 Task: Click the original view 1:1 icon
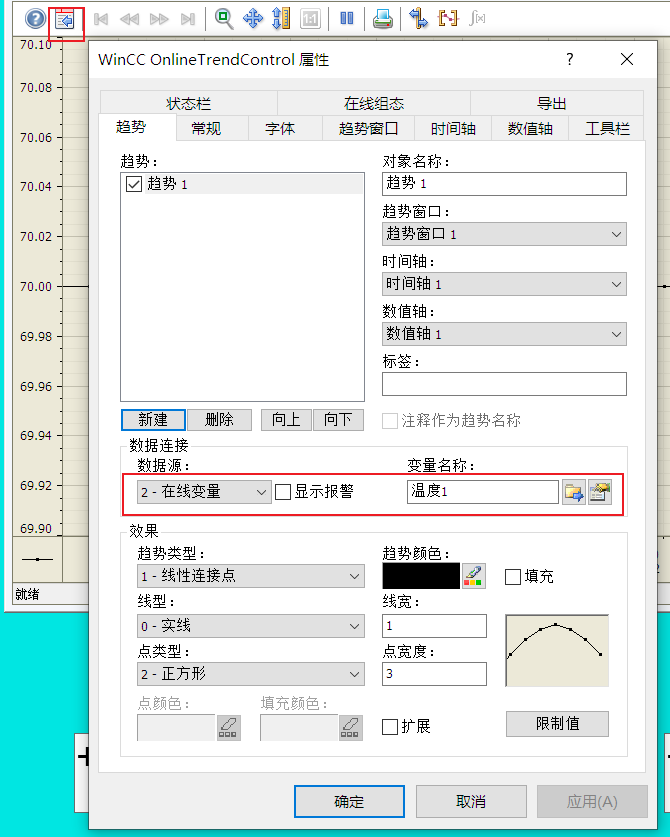pos(310,19)
